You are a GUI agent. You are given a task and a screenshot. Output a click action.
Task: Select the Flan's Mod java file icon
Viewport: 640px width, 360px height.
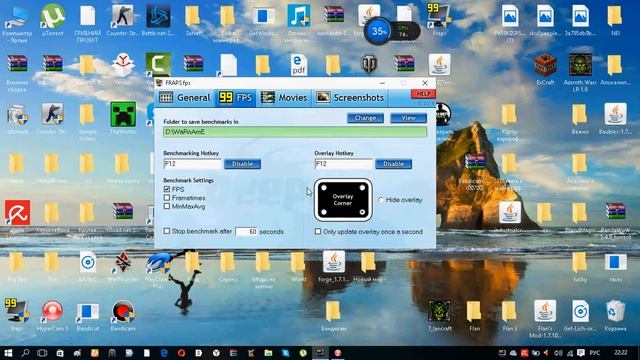coord(545,318)
